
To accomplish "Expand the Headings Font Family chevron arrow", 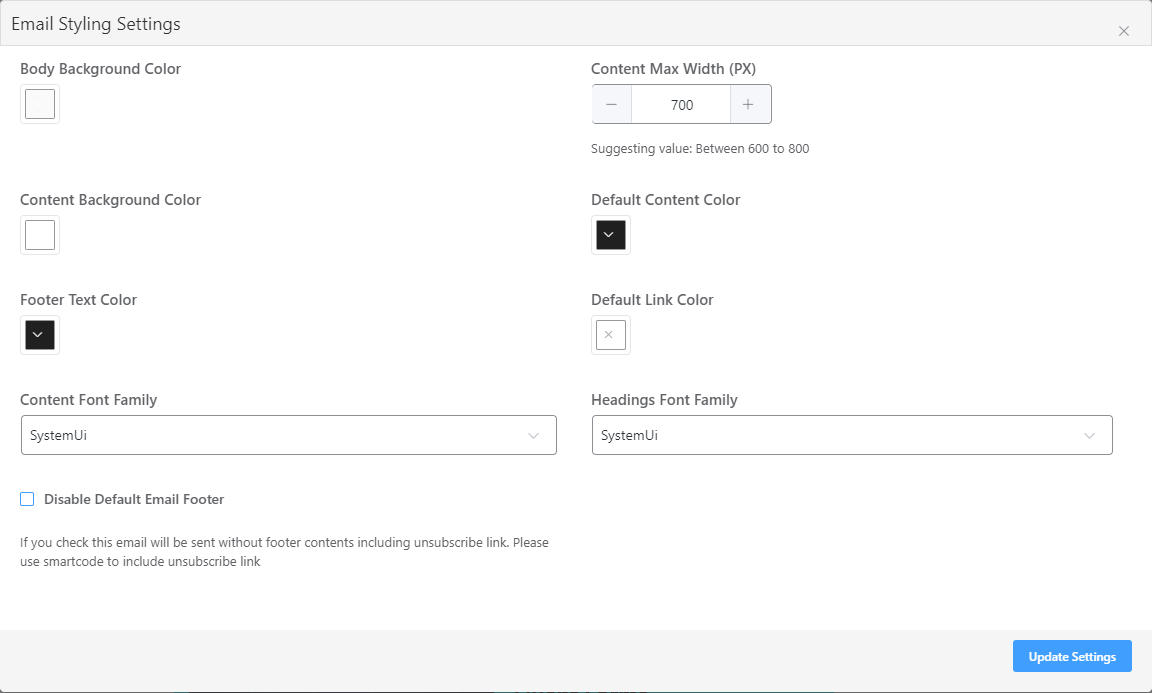I will (1090, 436).
